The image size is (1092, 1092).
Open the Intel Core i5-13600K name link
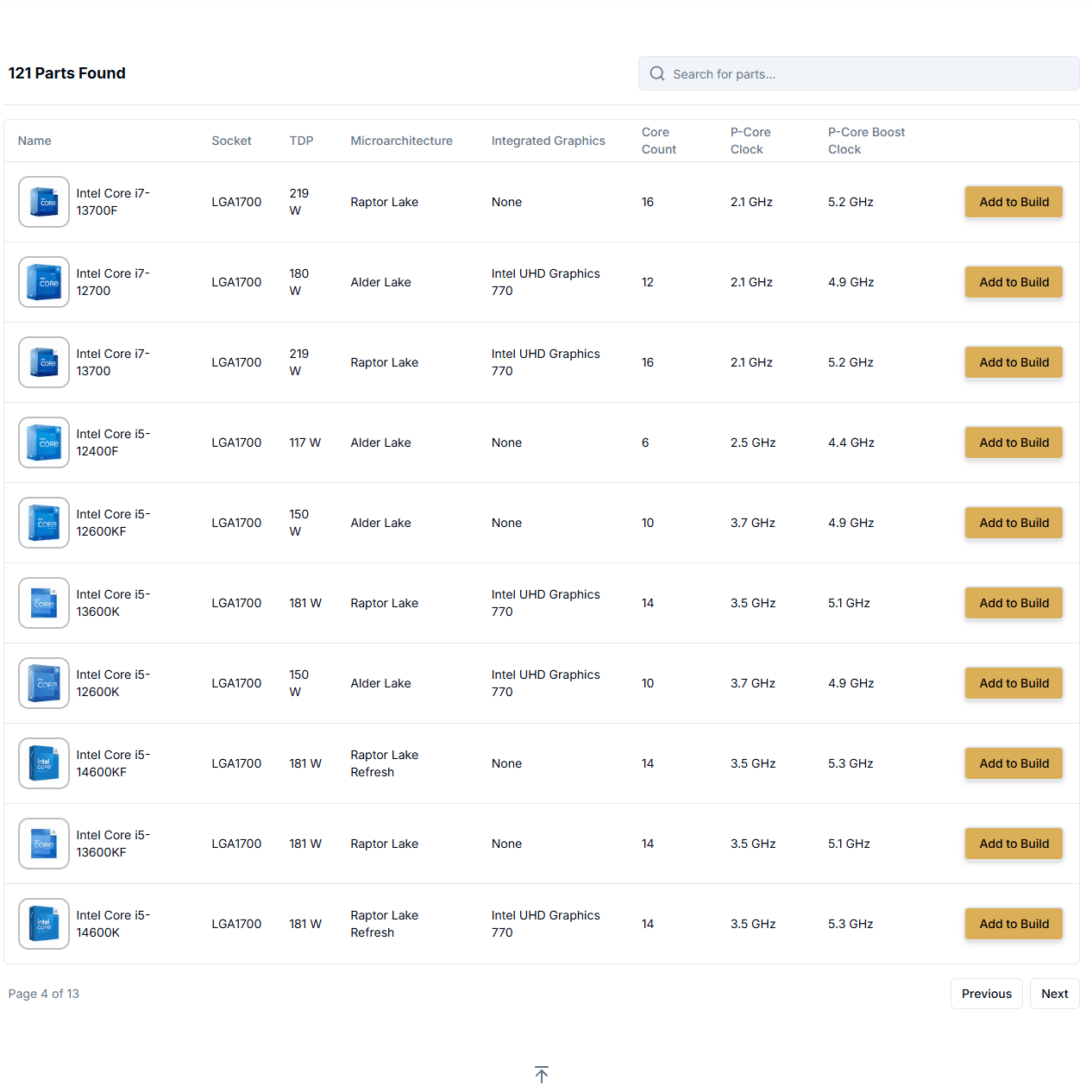coord(113,603)
